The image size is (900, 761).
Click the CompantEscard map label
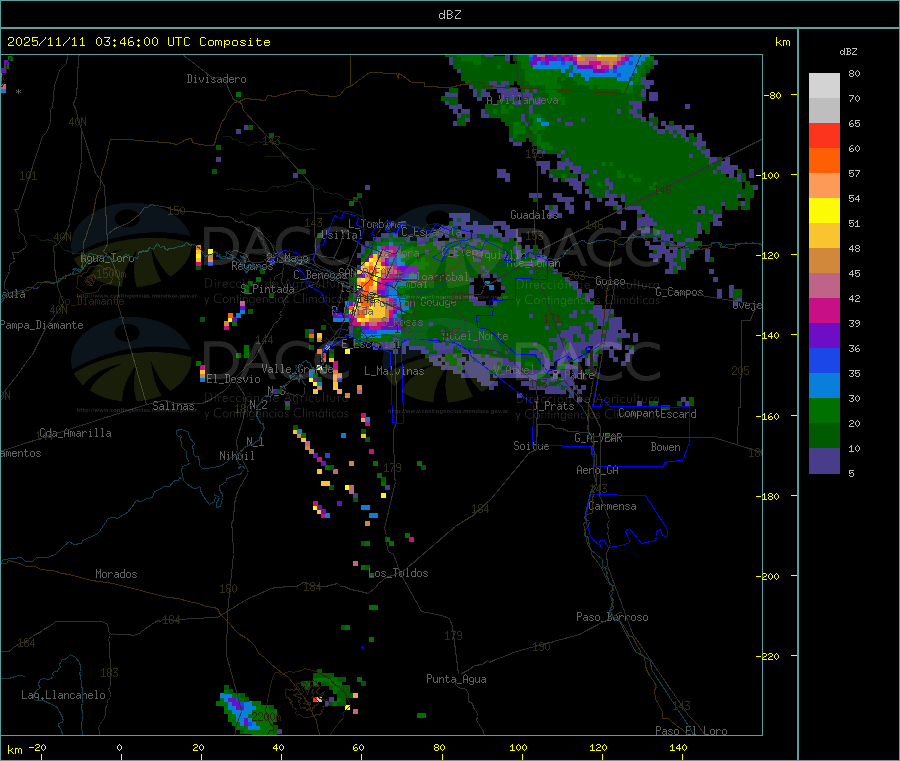657,413
